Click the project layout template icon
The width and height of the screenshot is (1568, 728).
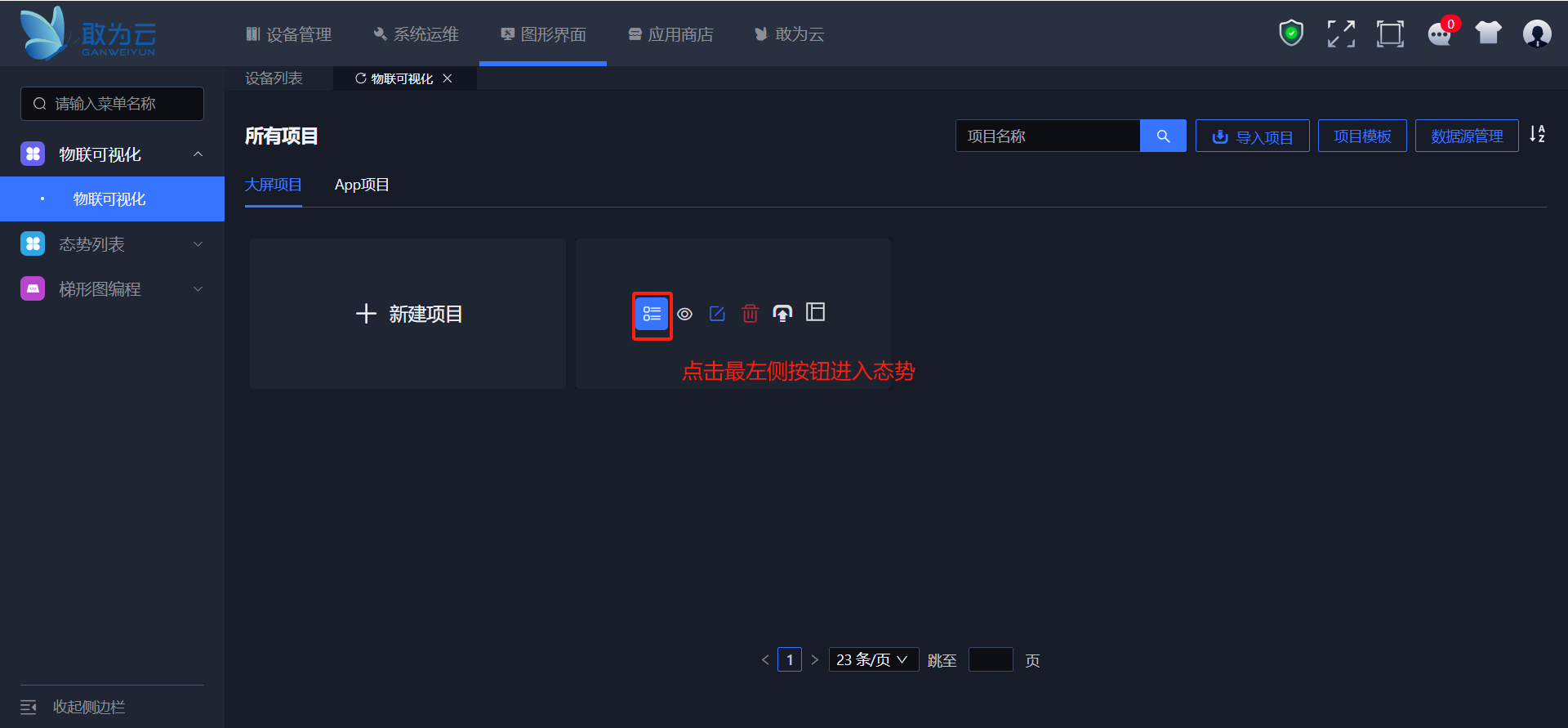(815, 312)
